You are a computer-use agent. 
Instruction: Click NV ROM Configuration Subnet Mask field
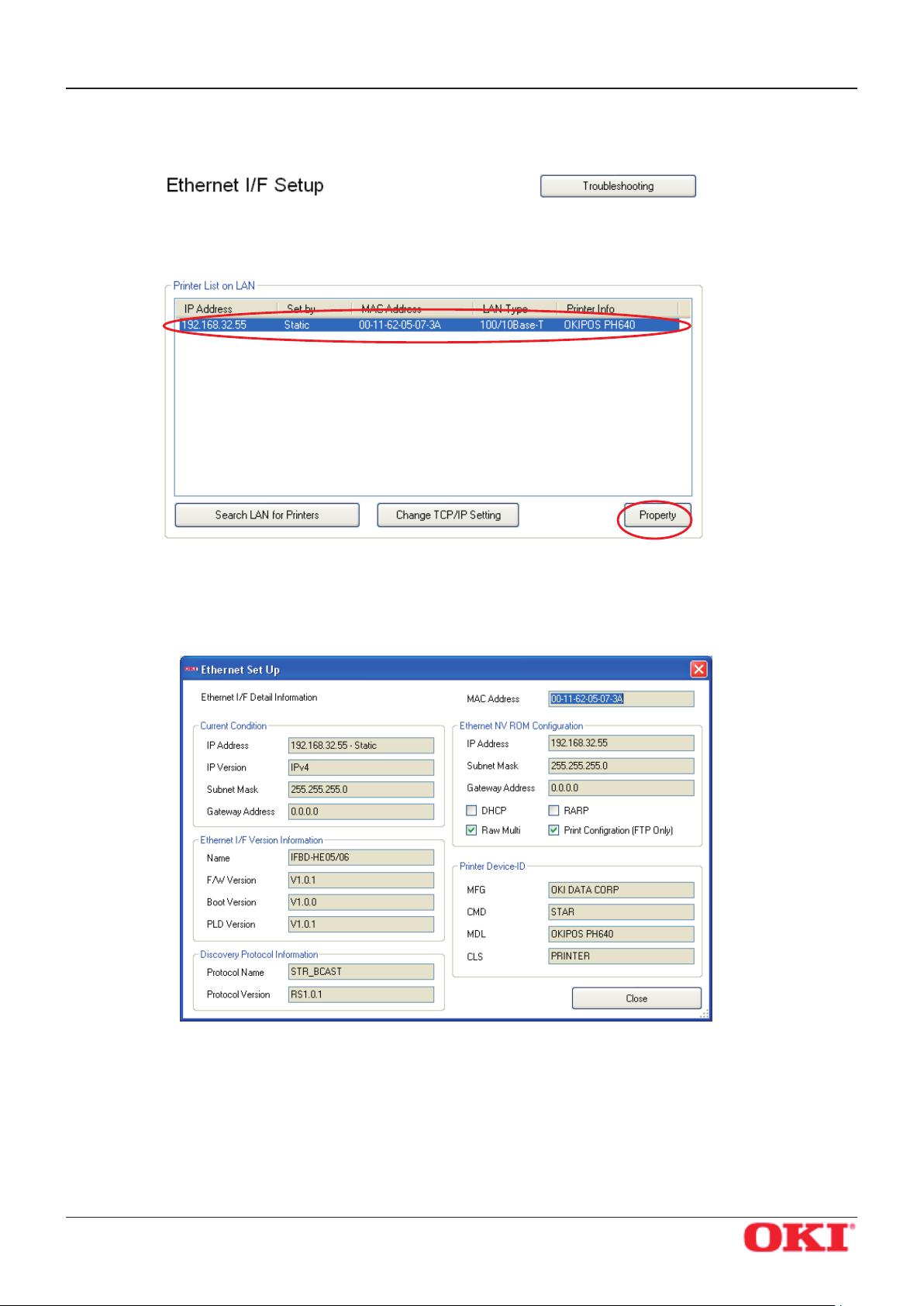pyautogui.click(x=621, y=766)
